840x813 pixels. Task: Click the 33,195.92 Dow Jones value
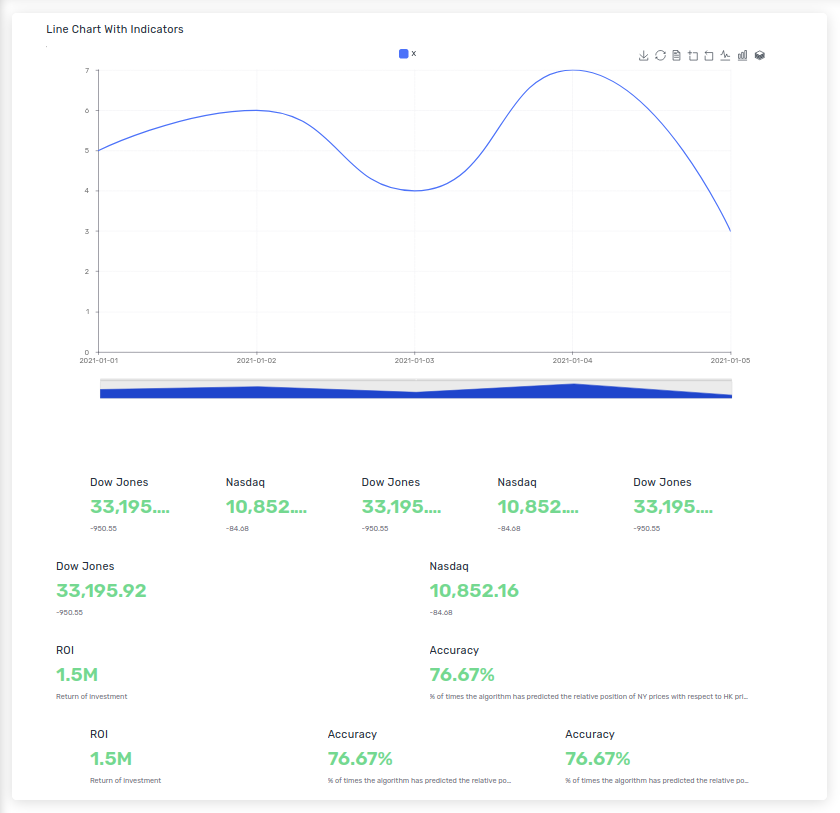(x=101, y=591)
